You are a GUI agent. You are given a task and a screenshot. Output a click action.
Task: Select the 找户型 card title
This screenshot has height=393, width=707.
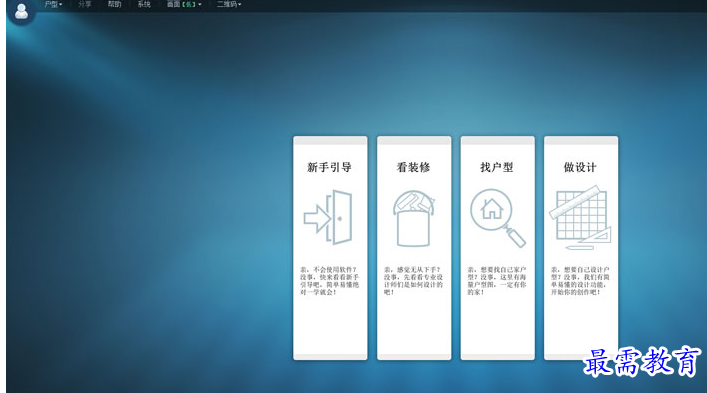point(497,168)
